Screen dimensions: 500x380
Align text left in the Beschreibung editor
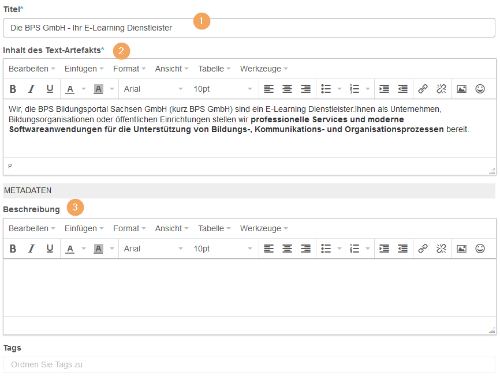(x=269, y=249)
